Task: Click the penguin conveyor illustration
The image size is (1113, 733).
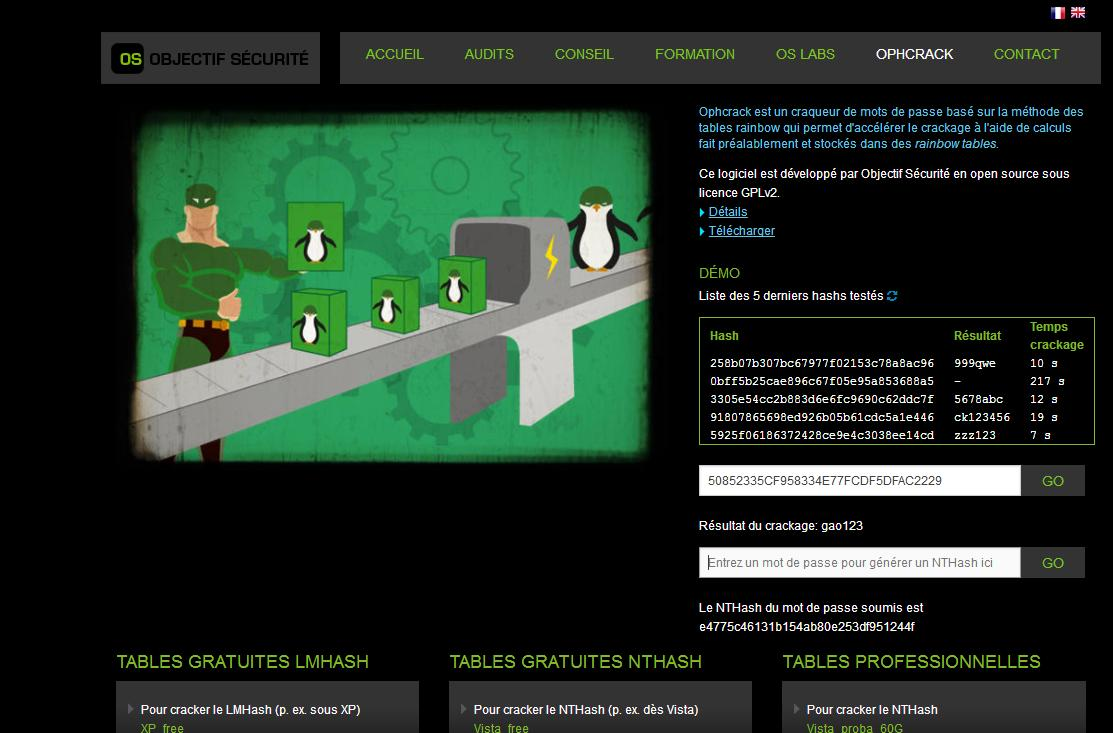Action: point(390,285)
